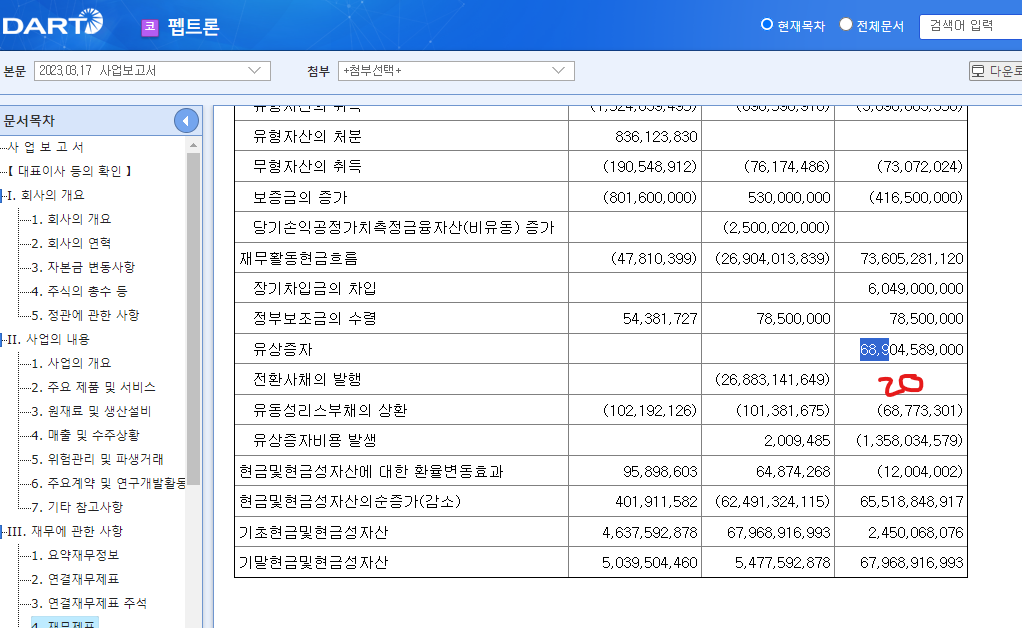The image size is (1022, 628).
Task: Collapse the 문서목차 panel via circular arrow icon
Action: tap(186, 120)
